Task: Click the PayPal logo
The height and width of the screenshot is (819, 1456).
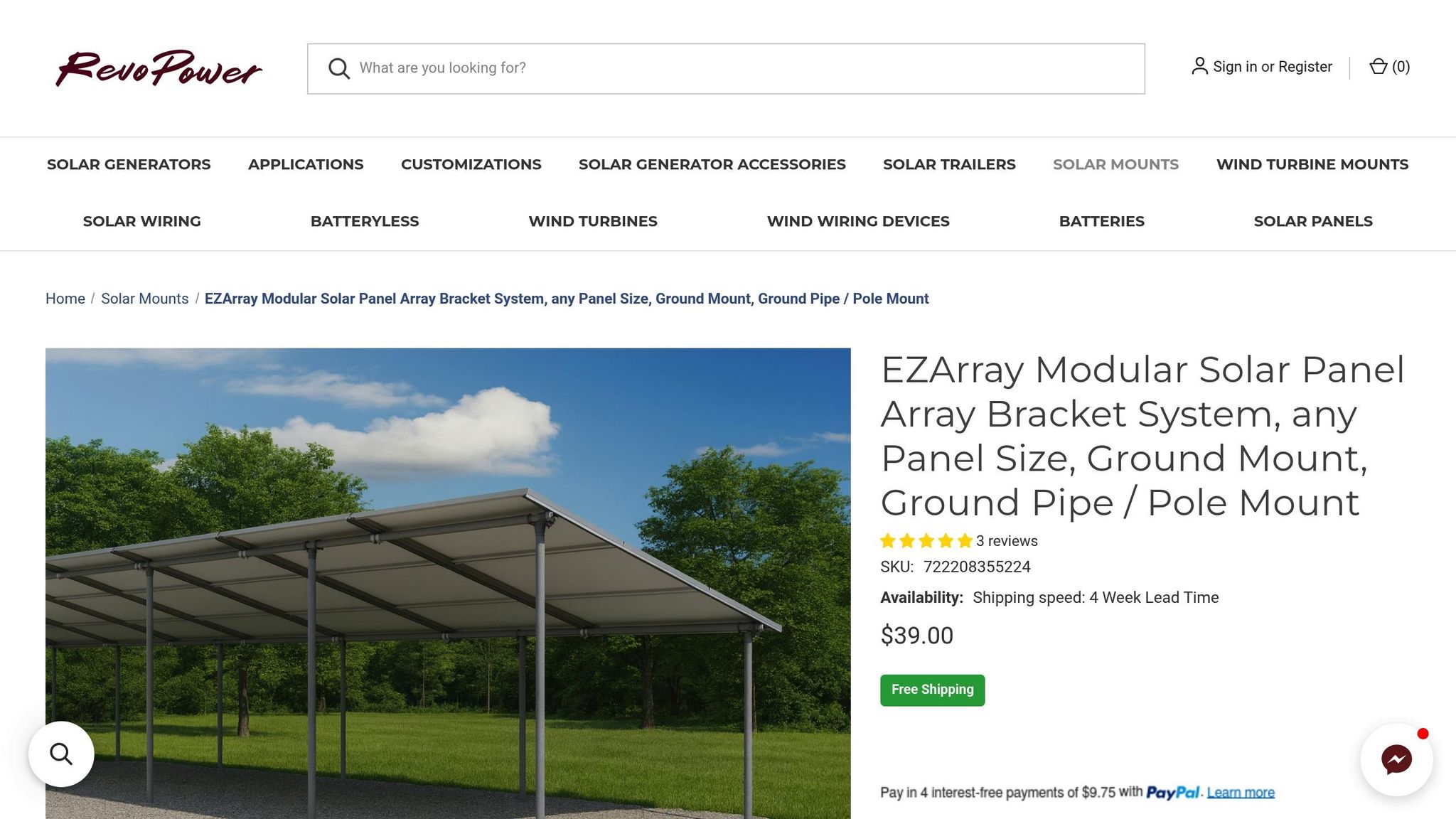Action: click(1172, 792)
